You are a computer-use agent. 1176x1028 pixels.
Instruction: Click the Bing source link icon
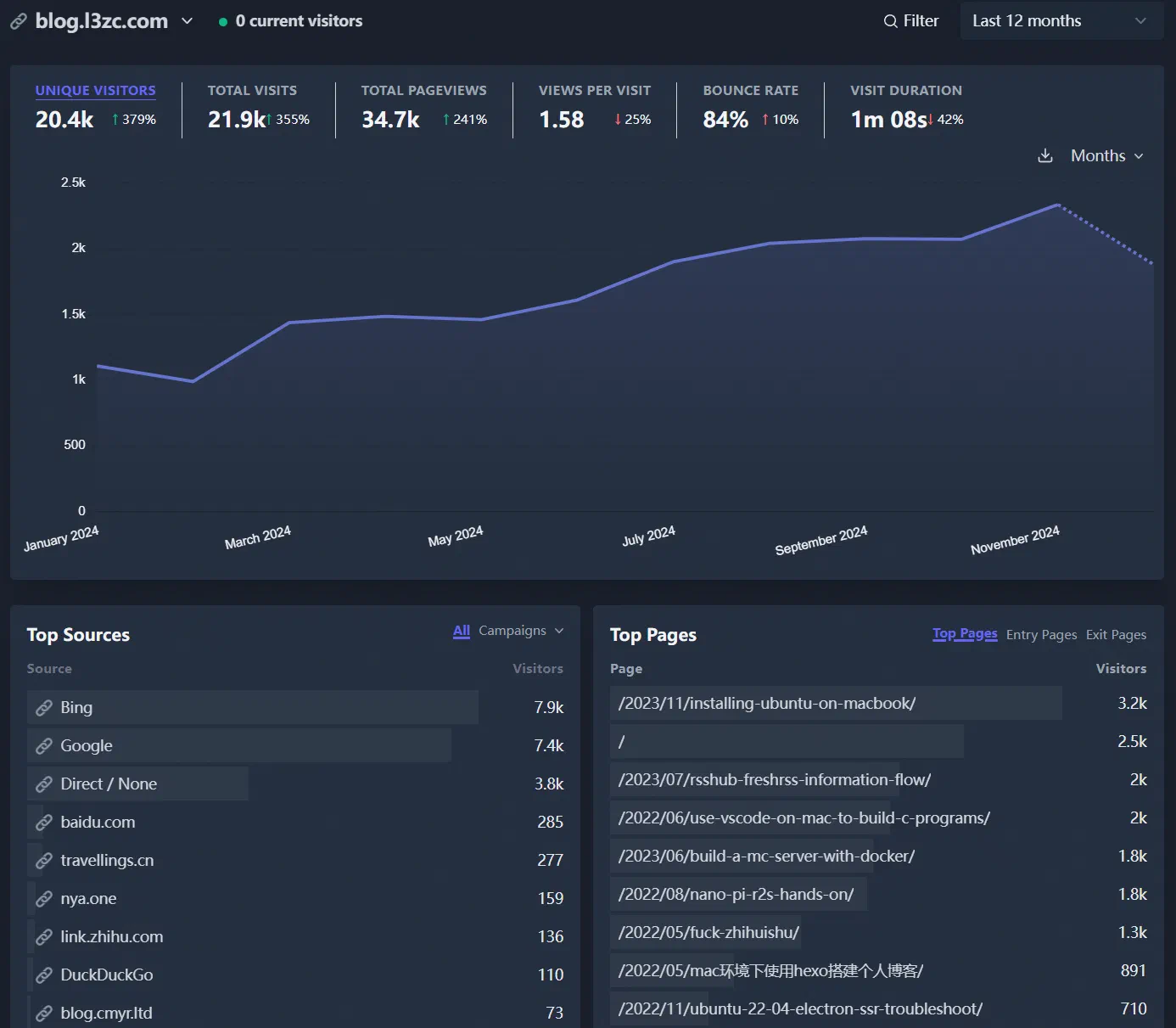click(x=44, y=708)
